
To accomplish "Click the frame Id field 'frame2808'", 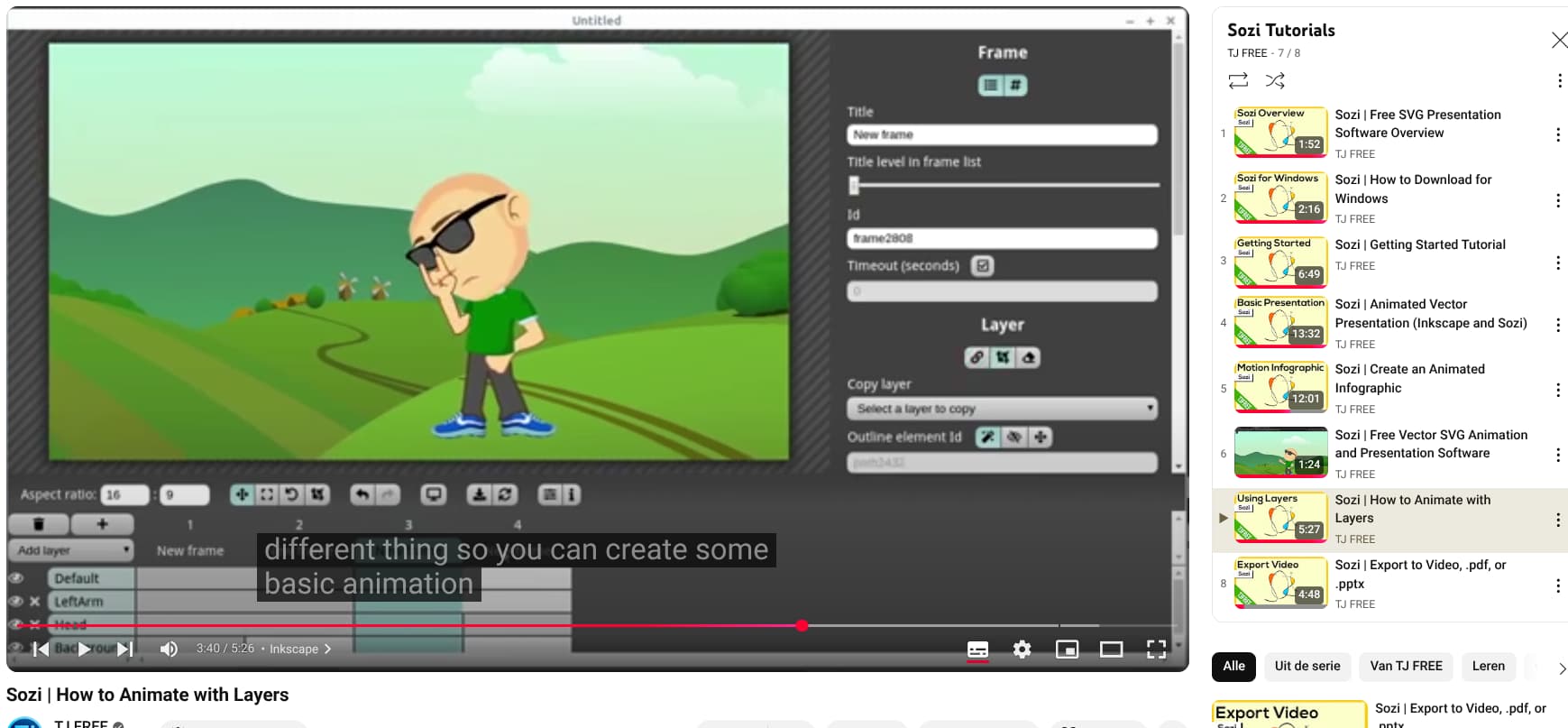I will 1002,238.
